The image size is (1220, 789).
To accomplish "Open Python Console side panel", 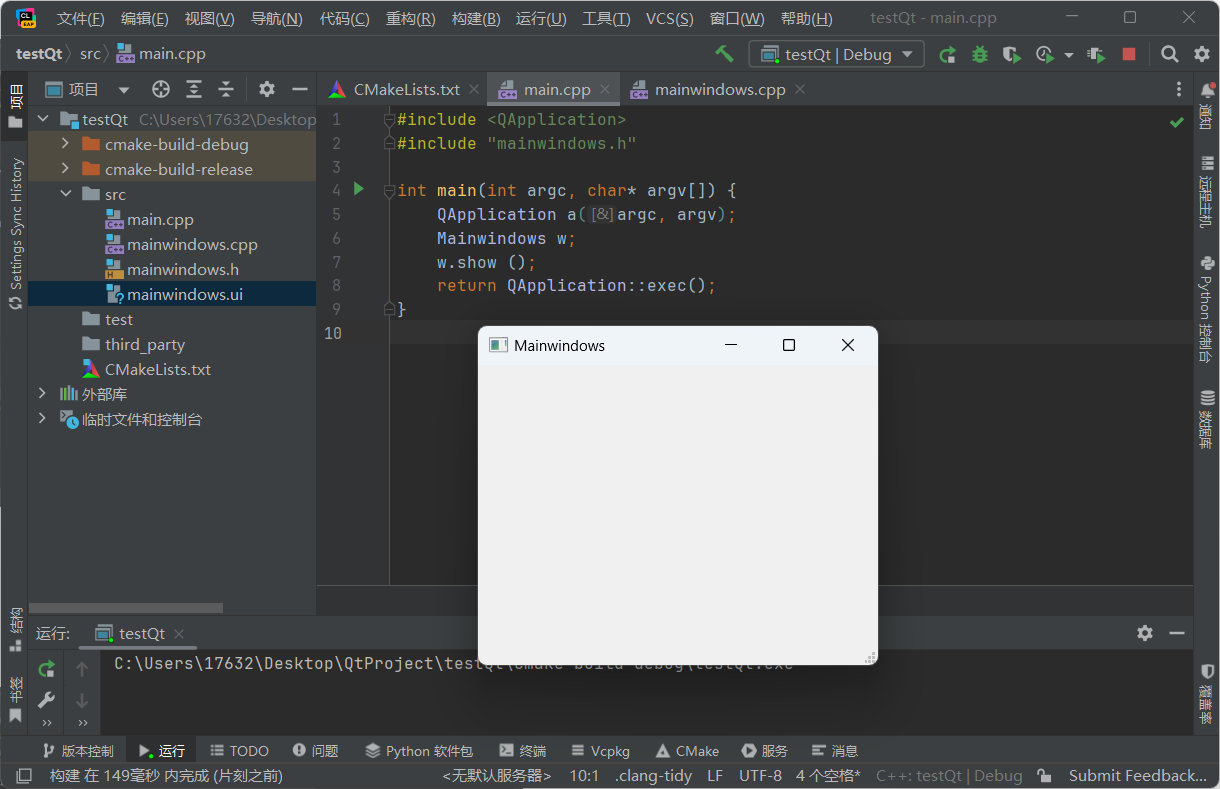I will tap(1207, 310).
